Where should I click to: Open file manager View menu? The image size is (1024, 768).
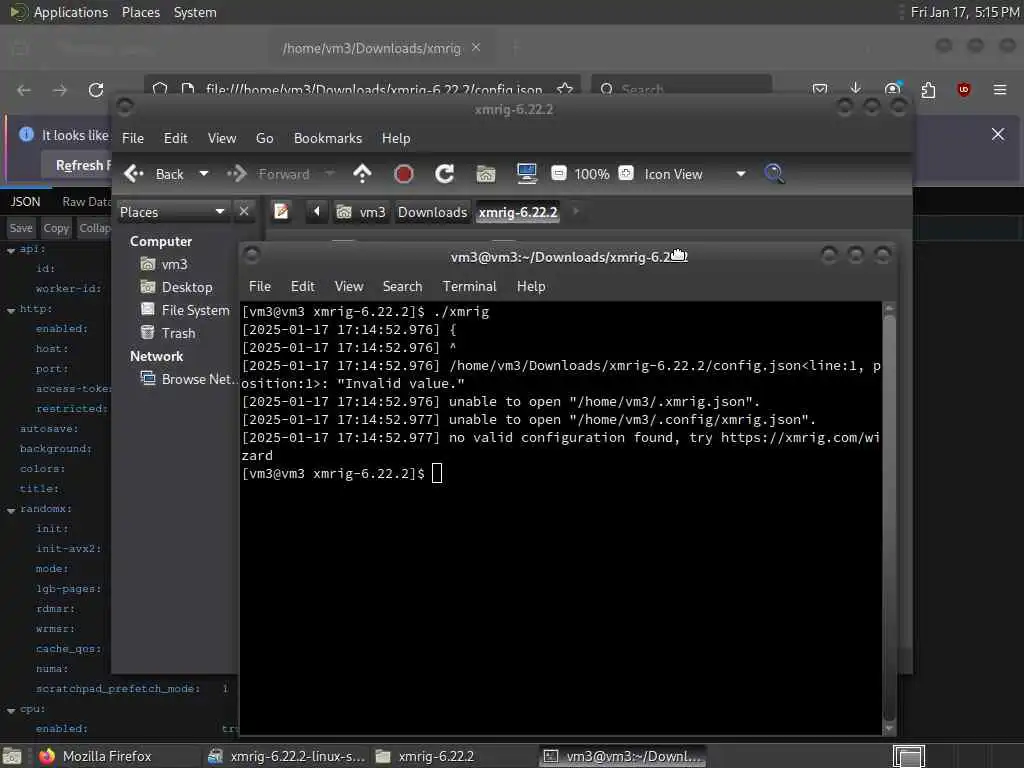[222, 138]
